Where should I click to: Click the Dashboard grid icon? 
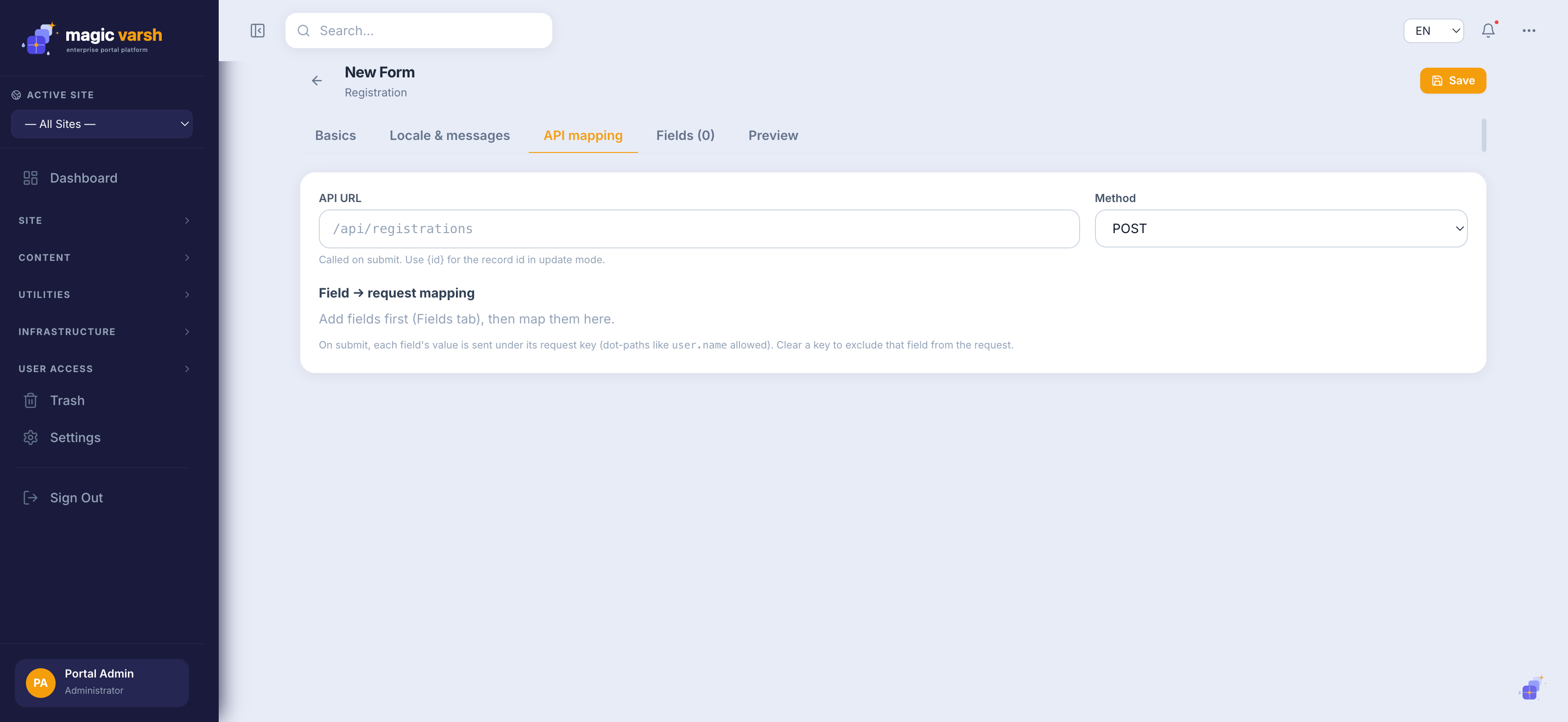point(31,178)
